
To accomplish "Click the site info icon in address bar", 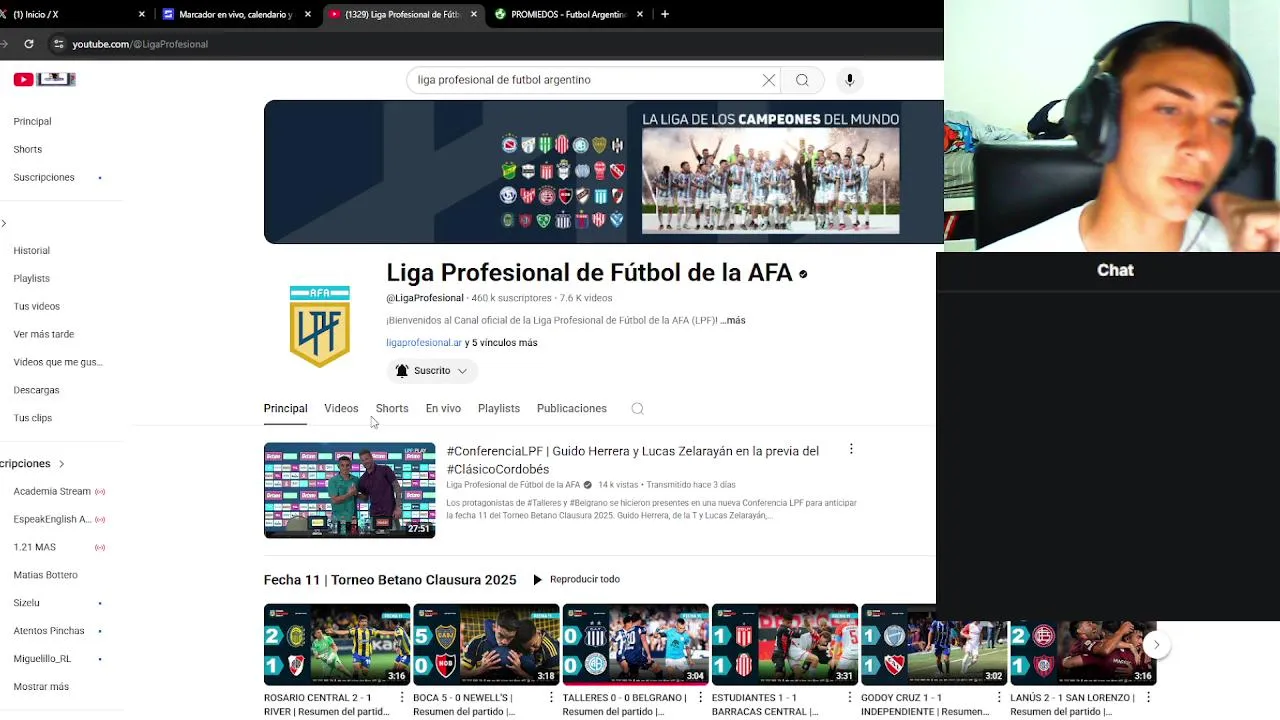I will [59, 44].
